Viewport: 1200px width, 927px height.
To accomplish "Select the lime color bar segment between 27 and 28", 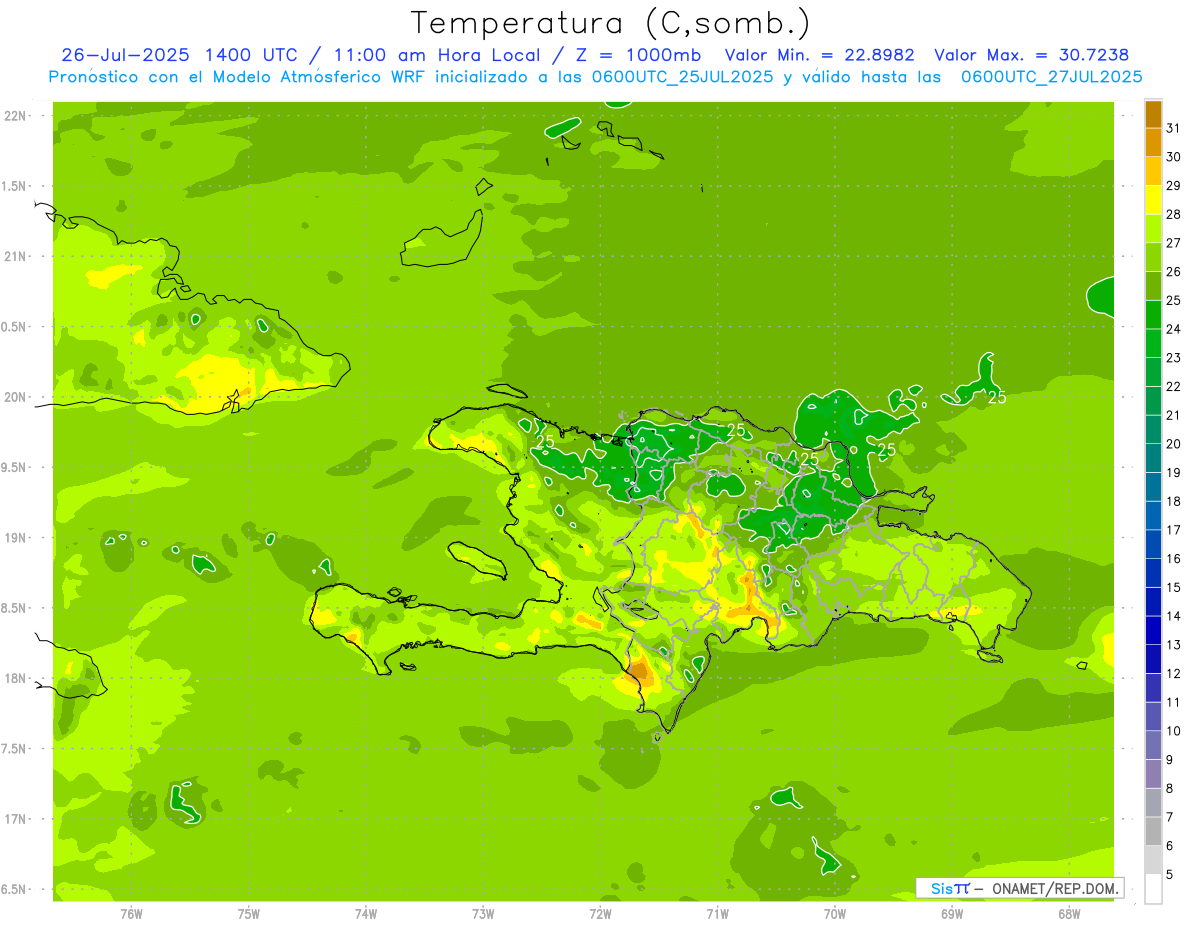I will (1153, 229).
